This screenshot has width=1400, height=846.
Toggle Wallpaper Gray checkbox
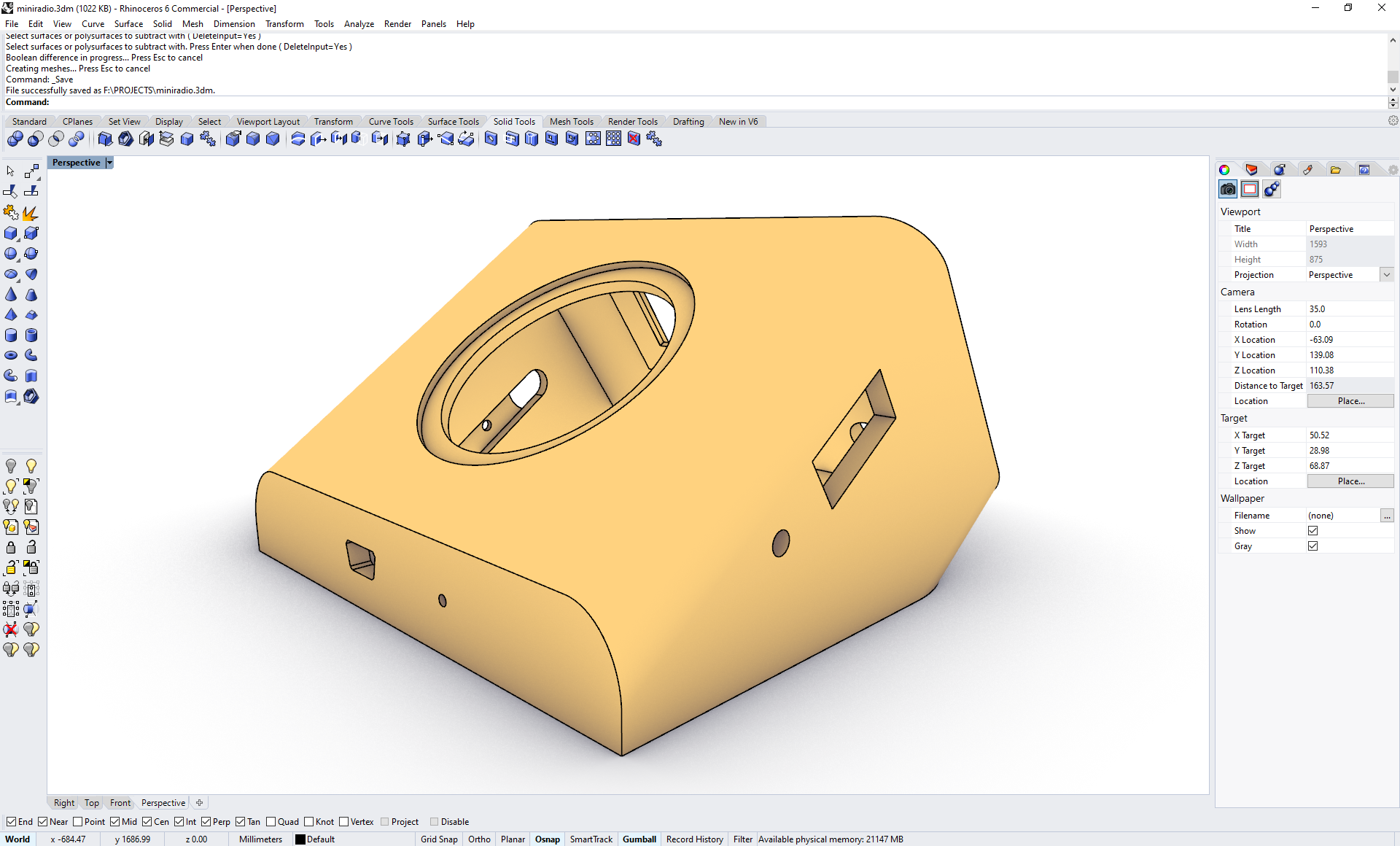pos(1312,546)
